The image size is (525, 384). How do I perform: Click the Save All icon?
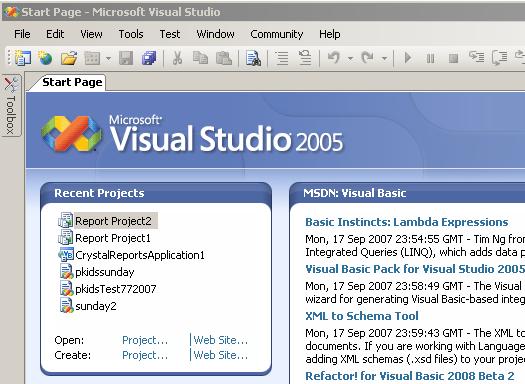[x=149, y=58]
